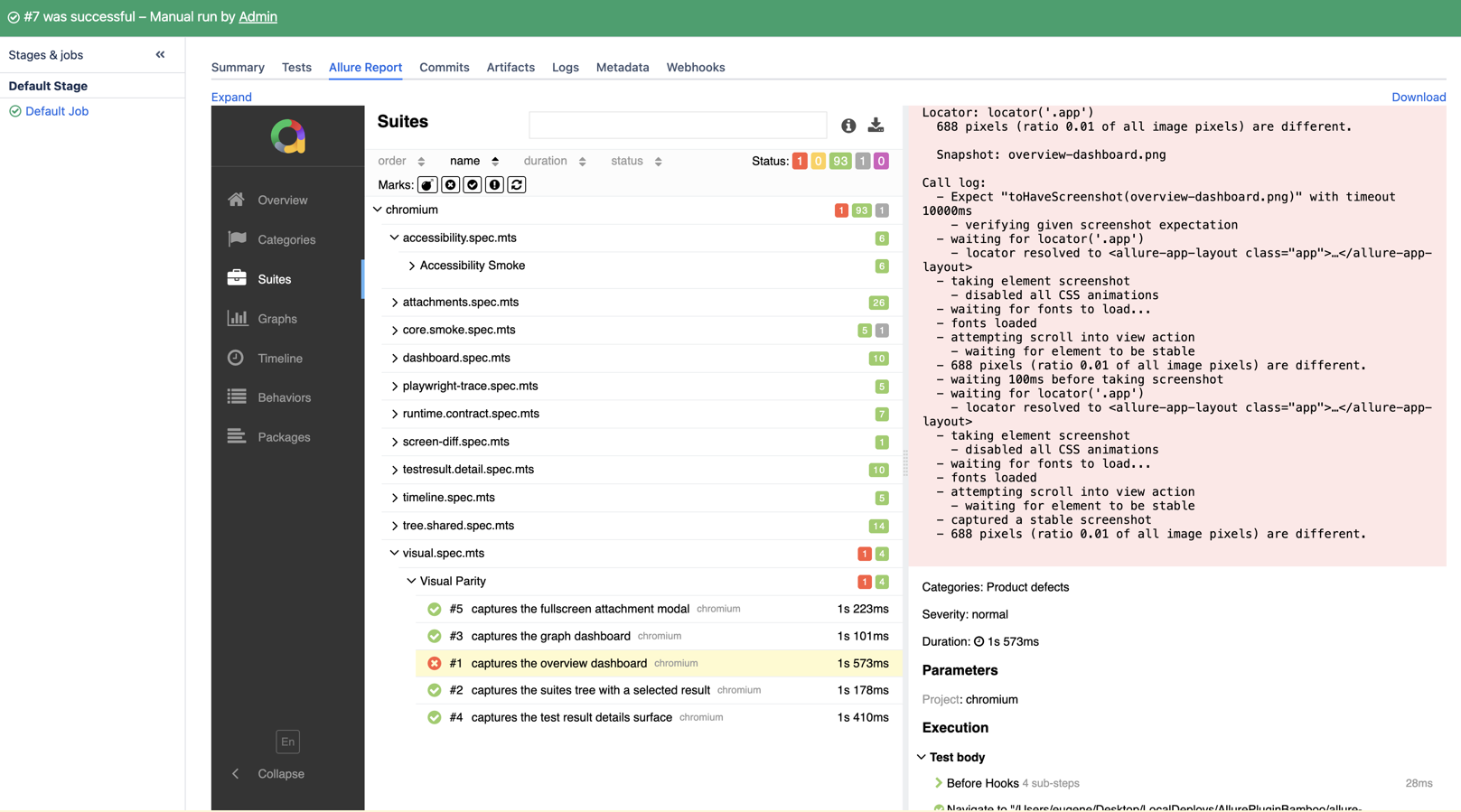Image resolution: width=1461 pixels, height=812 pixels.
Task: Open the Metadata tab
Action: pos(623,67)
